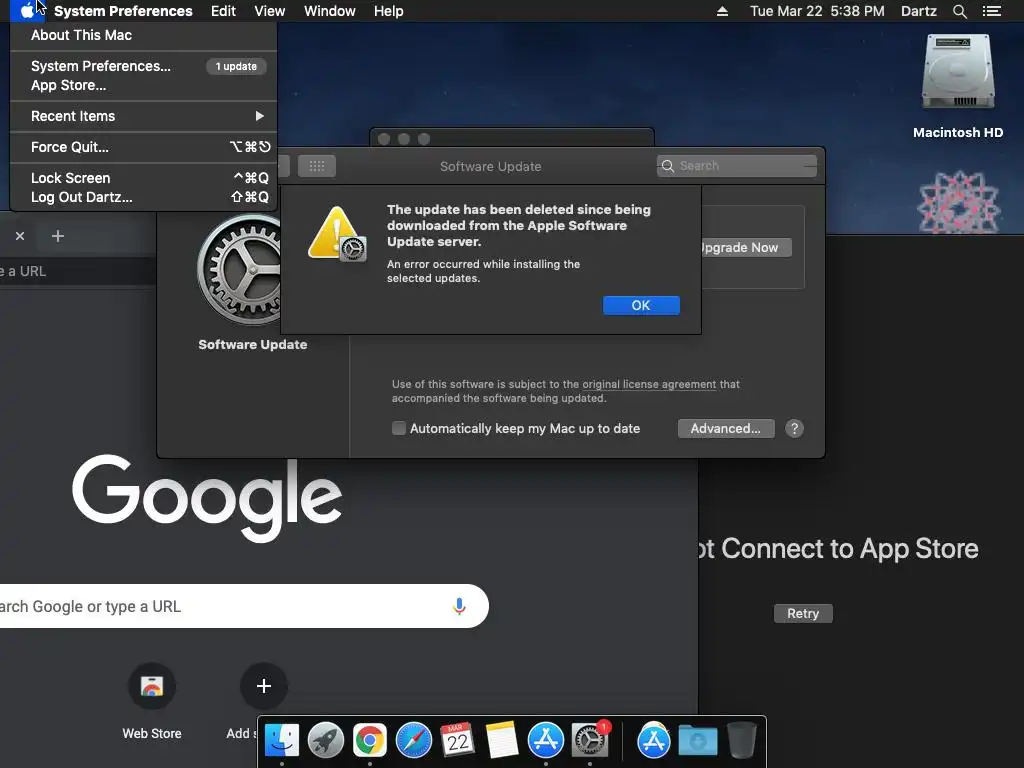Open System Preferences with badge in Dock
1024x768 pixels.
point(590,741)
